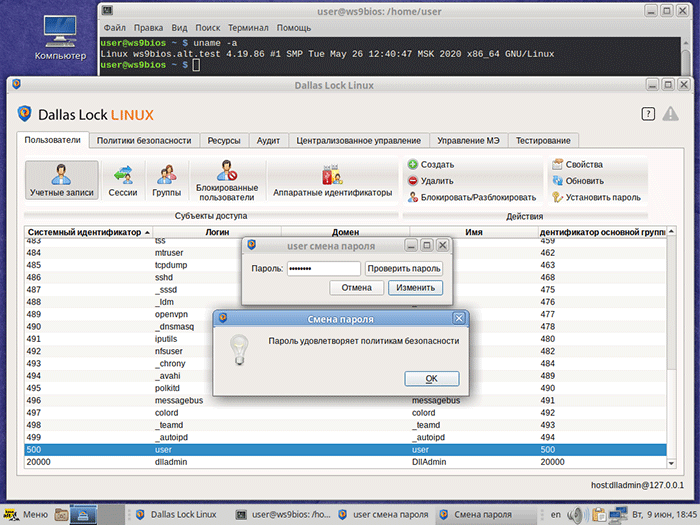Click Проверить пароль button

pyautogui.click(x=404, y=268)
